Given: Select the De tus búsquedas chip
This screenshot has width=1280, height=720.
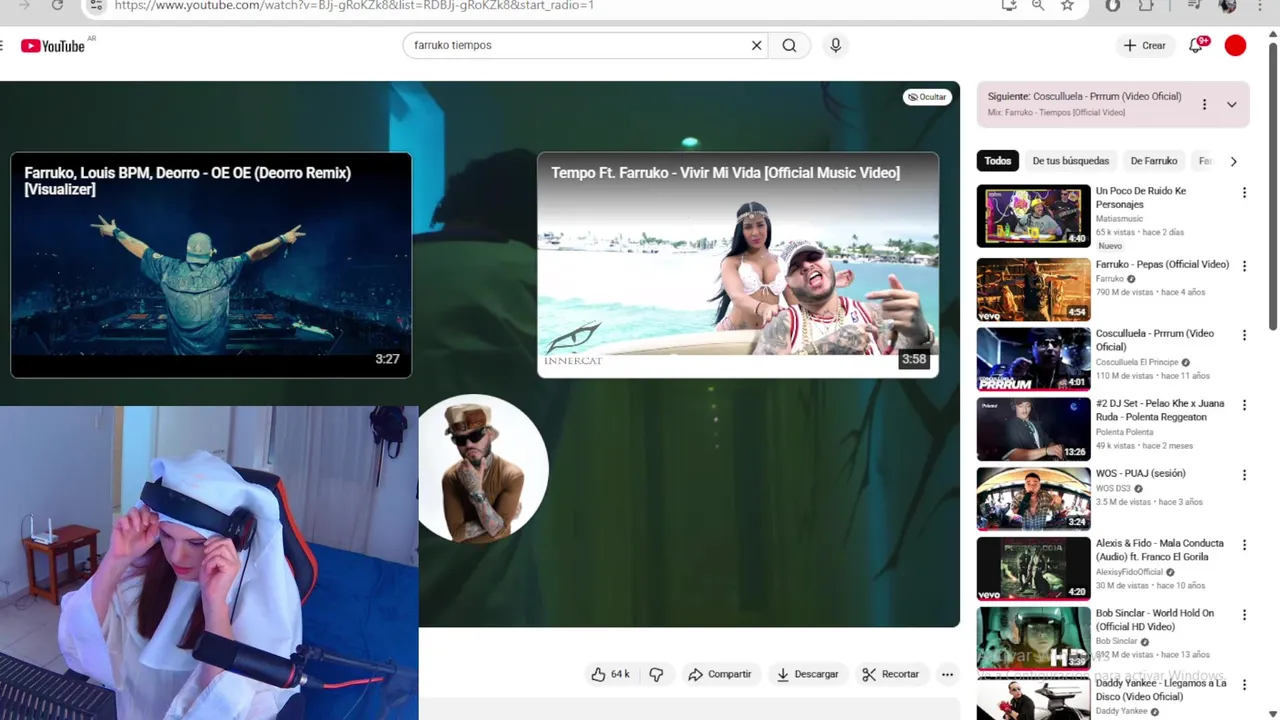Looking at the screenshot, I should (1070, 161).
